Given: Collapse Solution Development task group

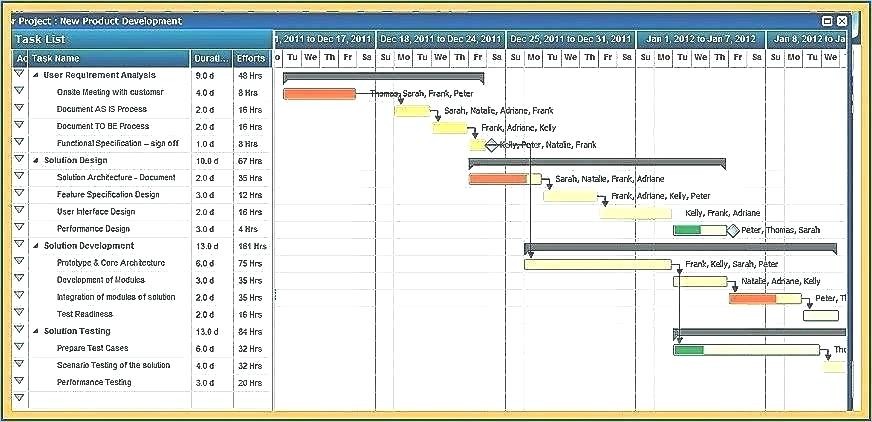Looking at the screenshot, I should click(36, 245).
